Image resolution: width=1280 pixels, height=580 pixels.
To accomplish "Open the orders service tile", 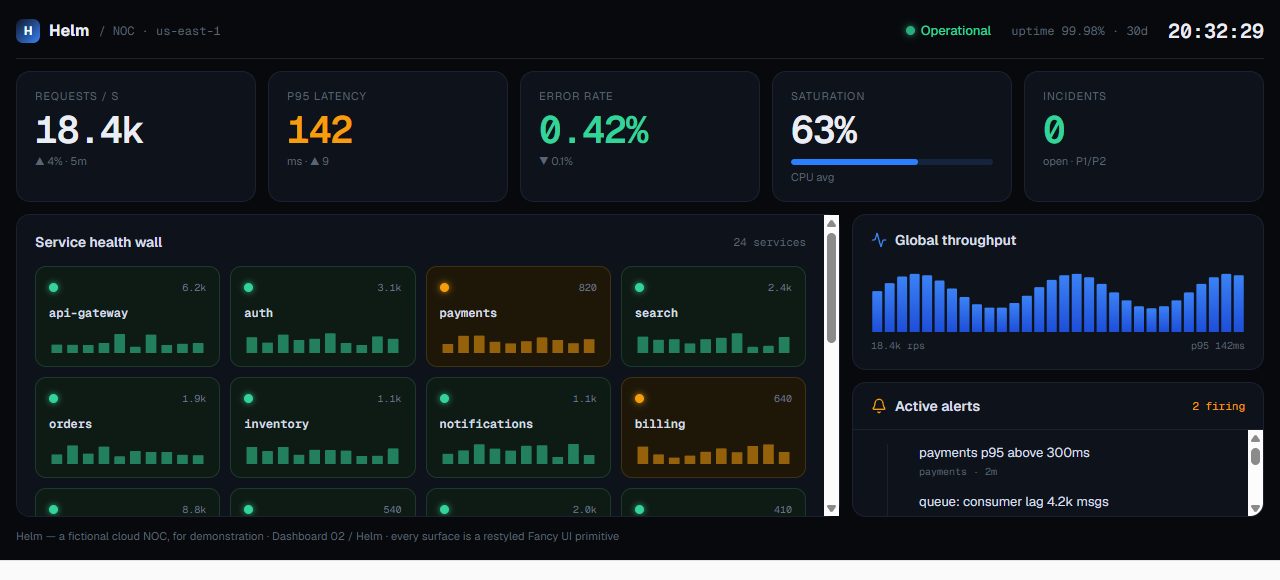I will click(127, 427).
